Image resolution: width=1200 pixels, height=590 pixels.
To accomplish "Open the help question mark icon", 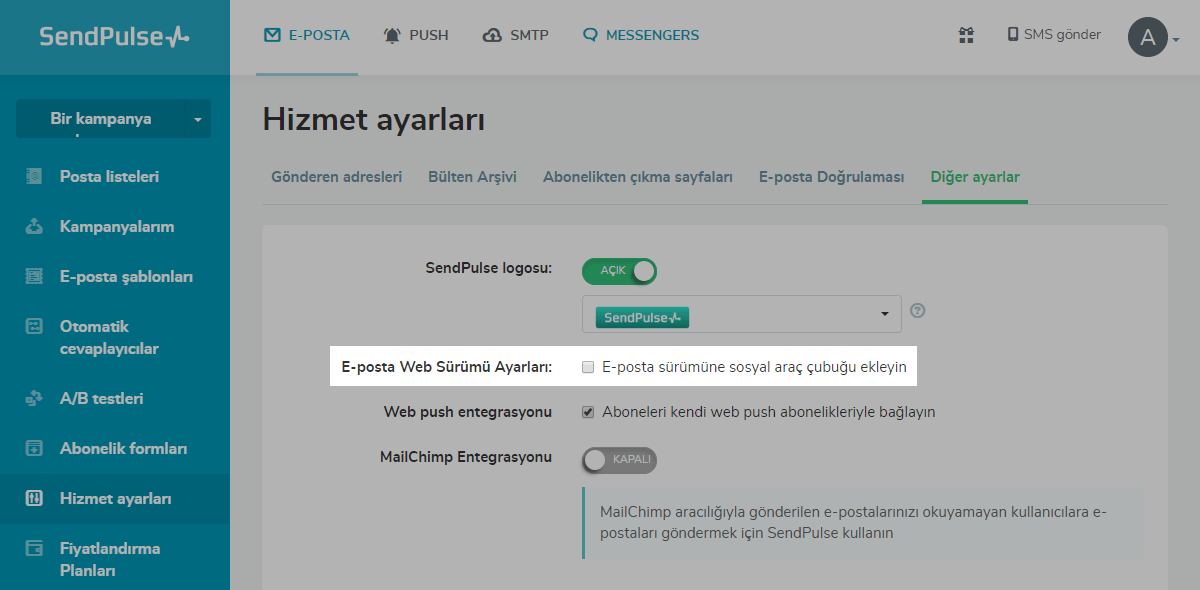I will pyautogui.click(x=917, y=311).
